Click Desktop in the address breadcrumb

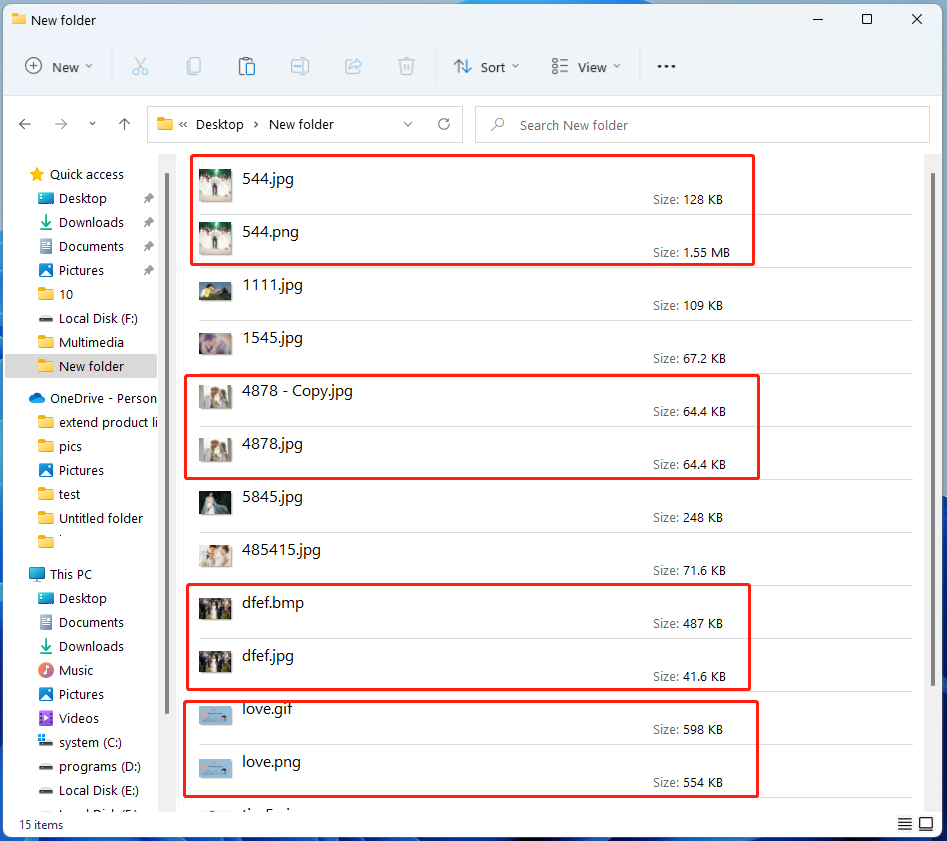pyautogui.click(x=219, y=125)
